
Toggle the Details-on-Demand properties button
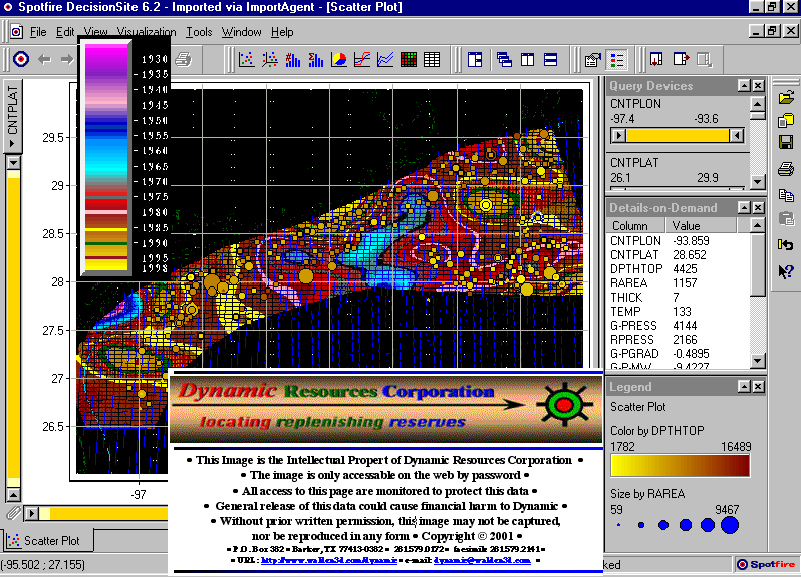pos(593,60)
